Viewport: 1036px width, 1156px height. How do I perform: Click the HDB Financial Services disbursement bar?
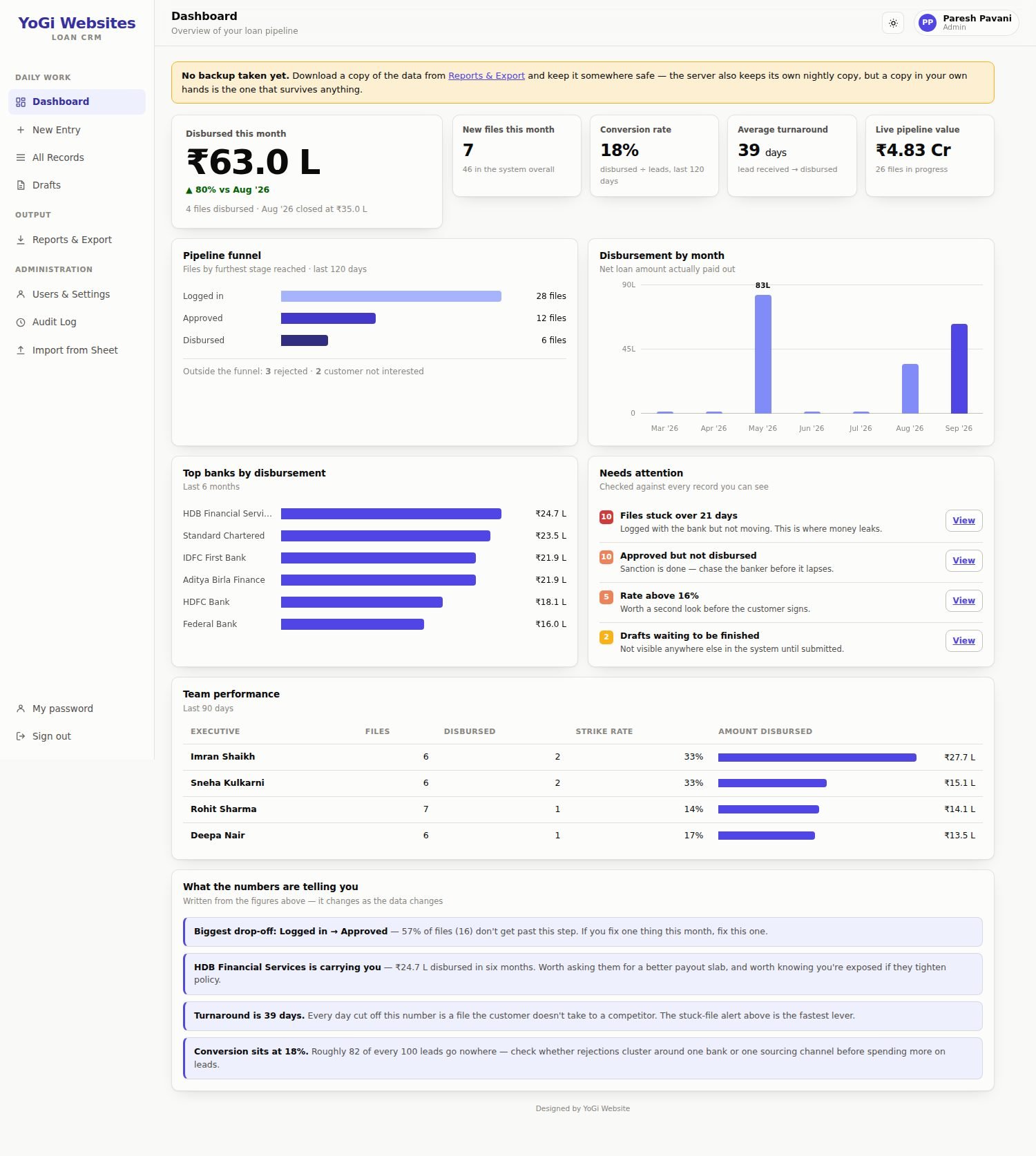click(391, 514)
